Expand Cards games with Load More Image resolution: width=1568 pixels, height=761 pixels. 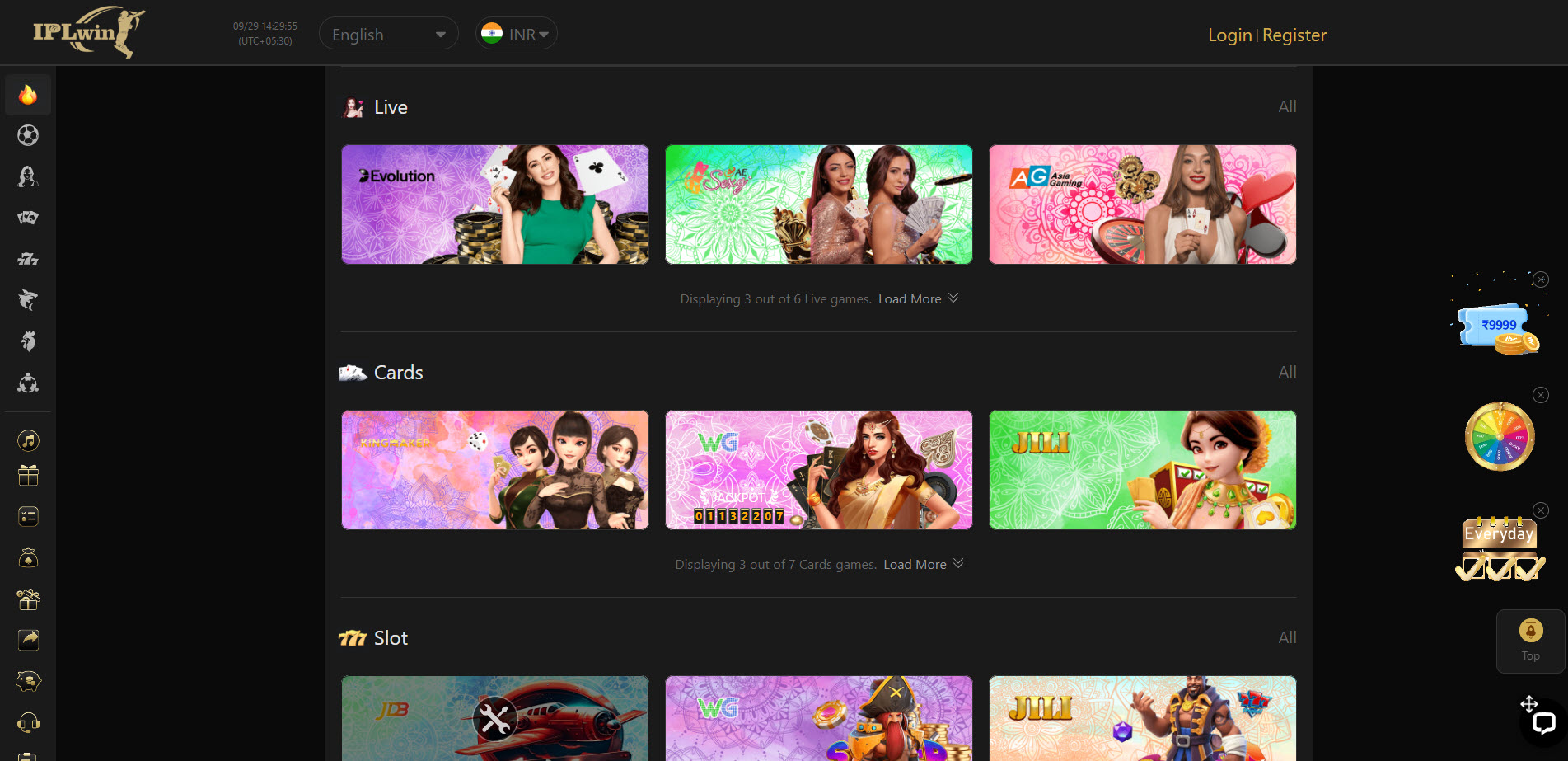[x=924, y=564]
